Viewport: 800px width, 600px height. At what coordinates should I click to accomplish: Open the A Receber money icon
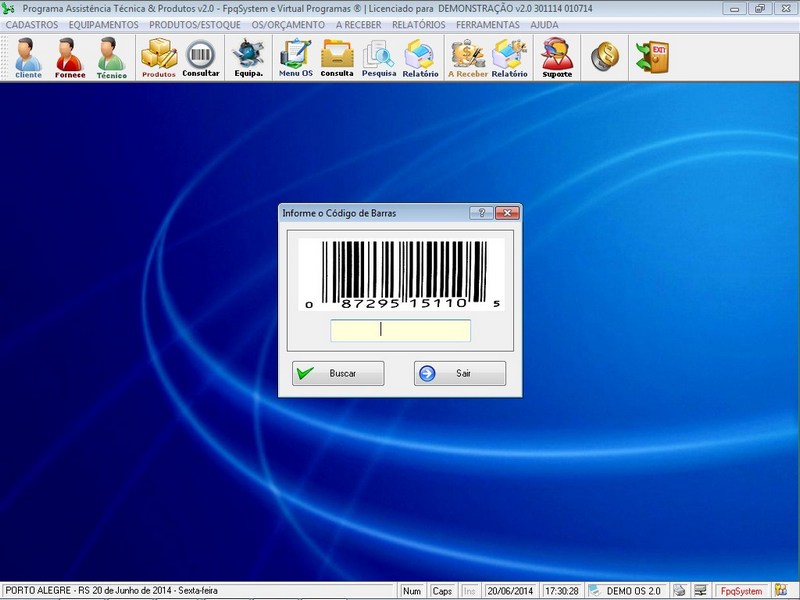[x=467, y=58]
